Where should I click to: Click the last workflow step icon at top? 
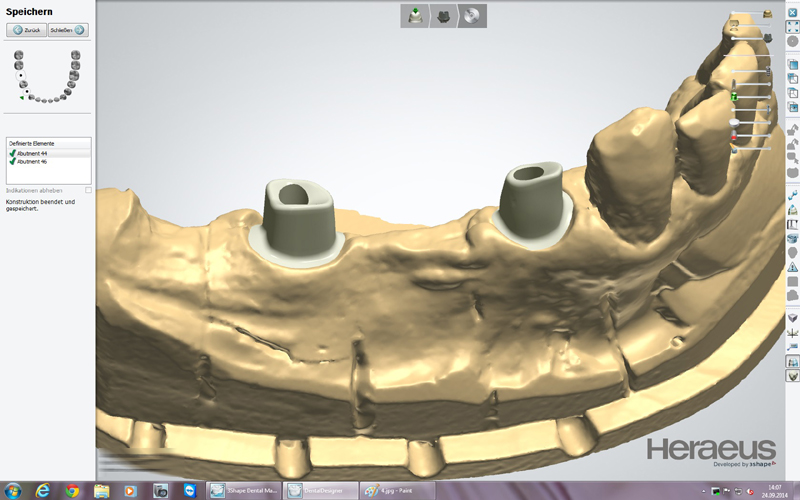[x=471, y=15]
